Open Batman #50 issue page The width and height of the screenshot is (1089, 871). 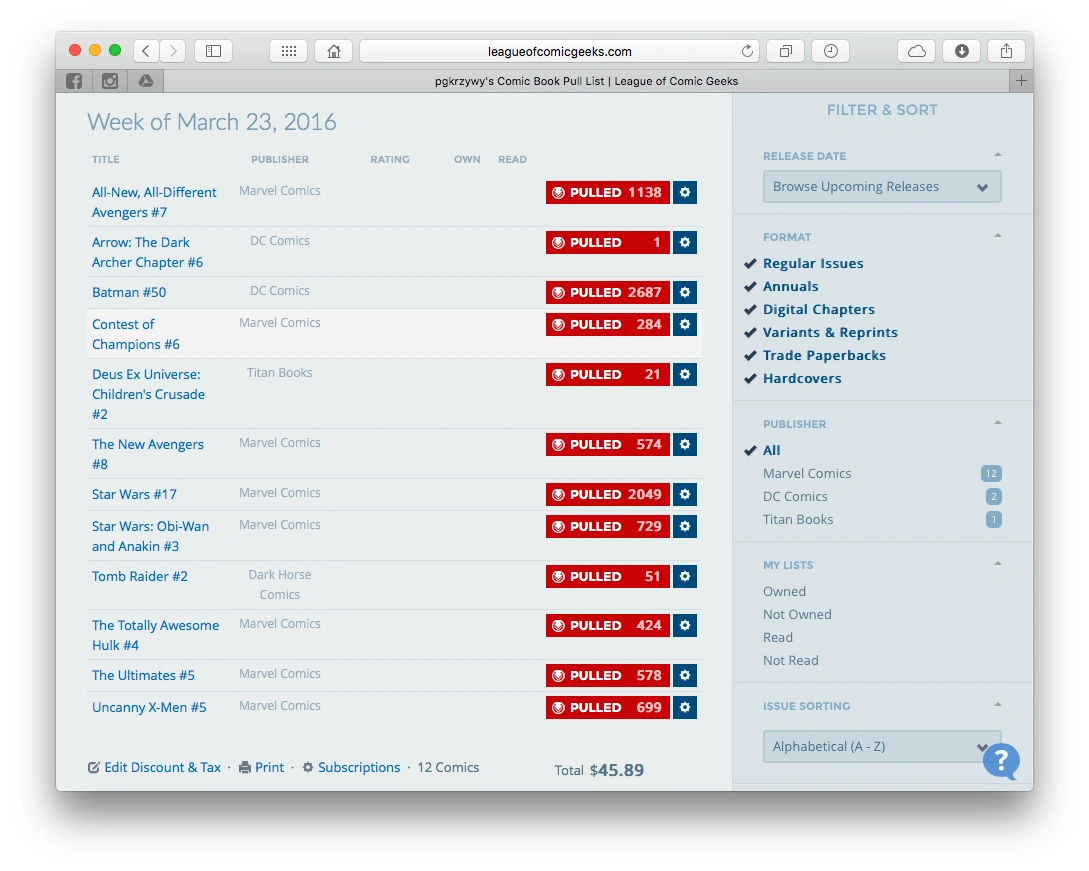129,292
